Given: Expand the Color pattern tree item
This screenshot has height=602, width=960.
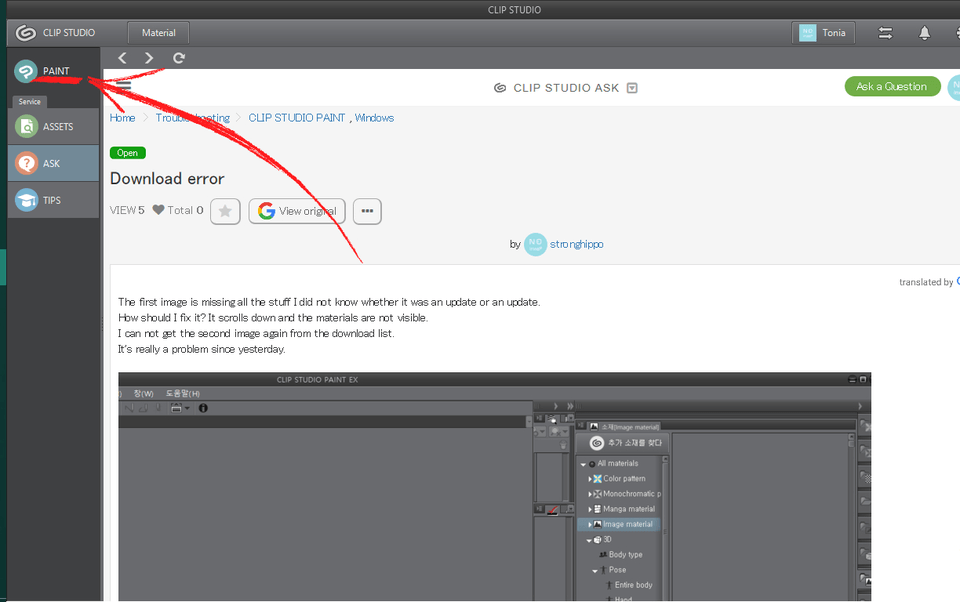Looking at the screenshot, I should pos(590,479).
